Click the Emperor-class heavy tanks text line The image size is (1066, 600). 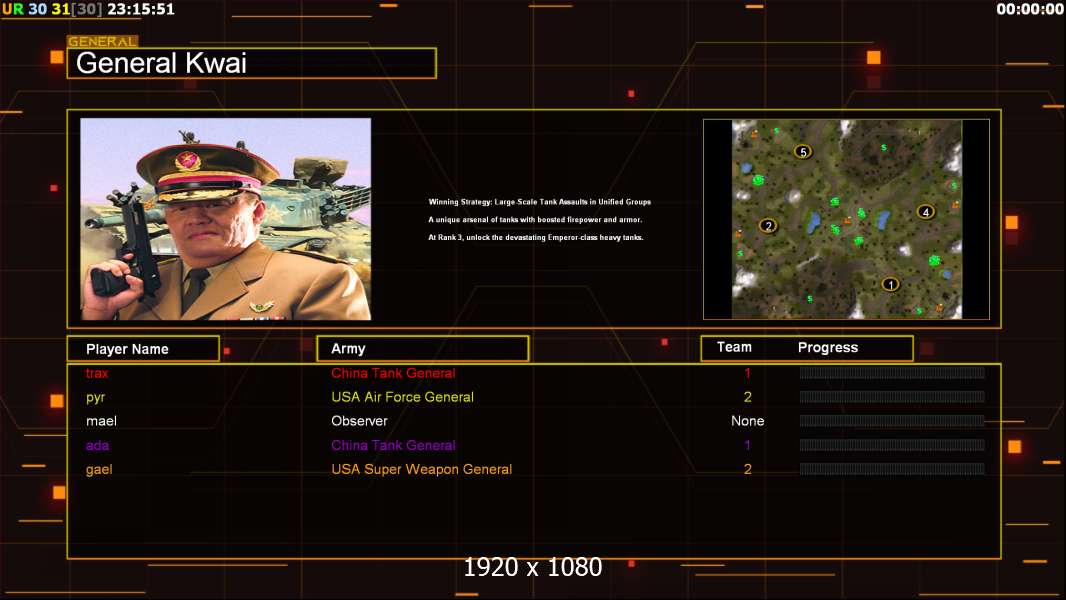[536, 237]
